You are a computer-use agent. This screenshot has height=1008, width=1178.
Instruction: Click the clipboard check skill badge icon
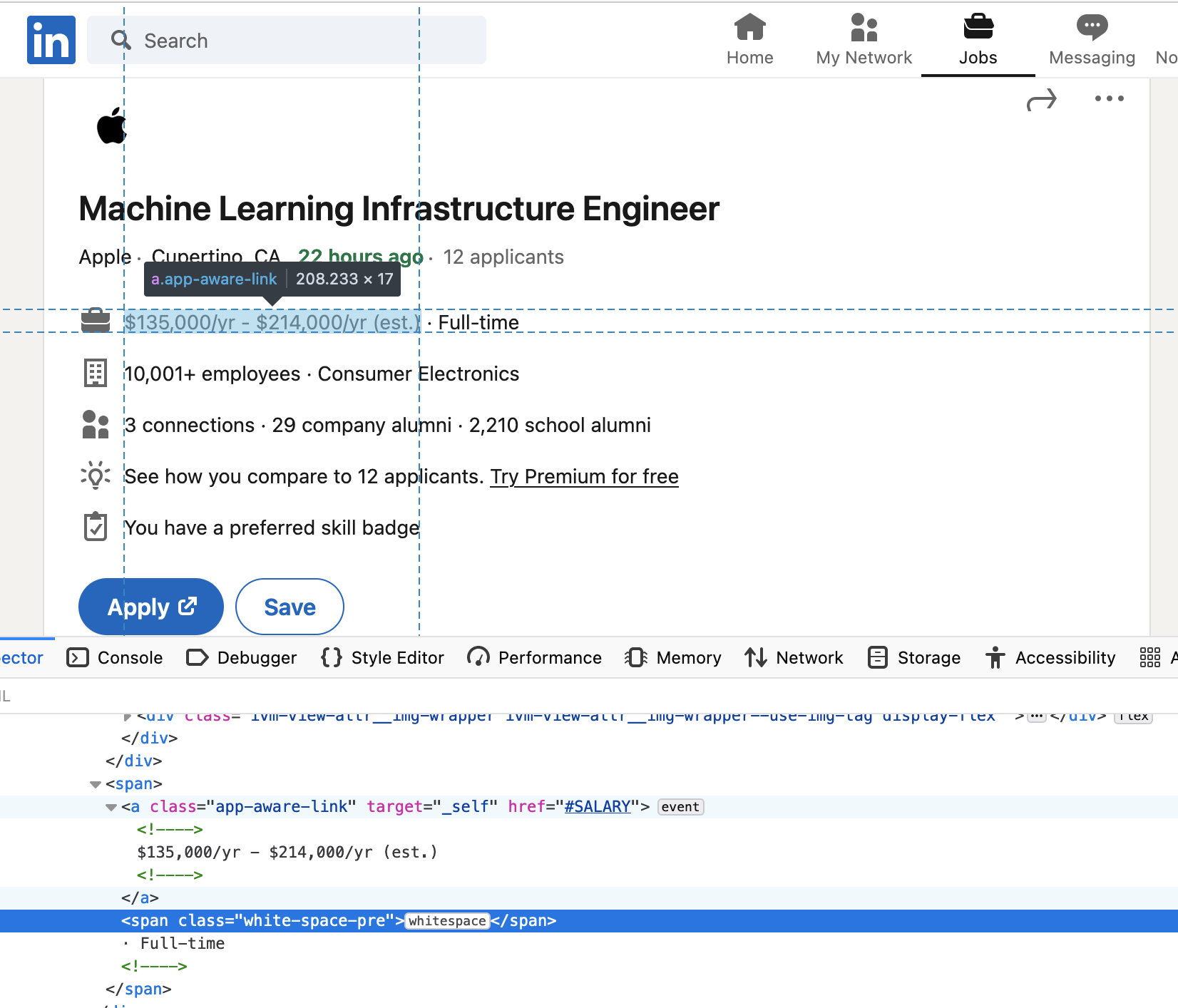(x=96, y=527)
